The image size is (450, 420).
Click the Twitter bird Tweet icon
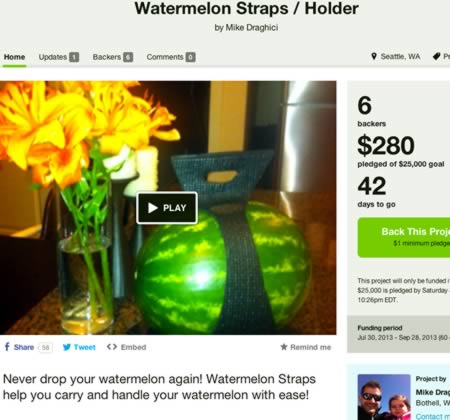point(67,347)
